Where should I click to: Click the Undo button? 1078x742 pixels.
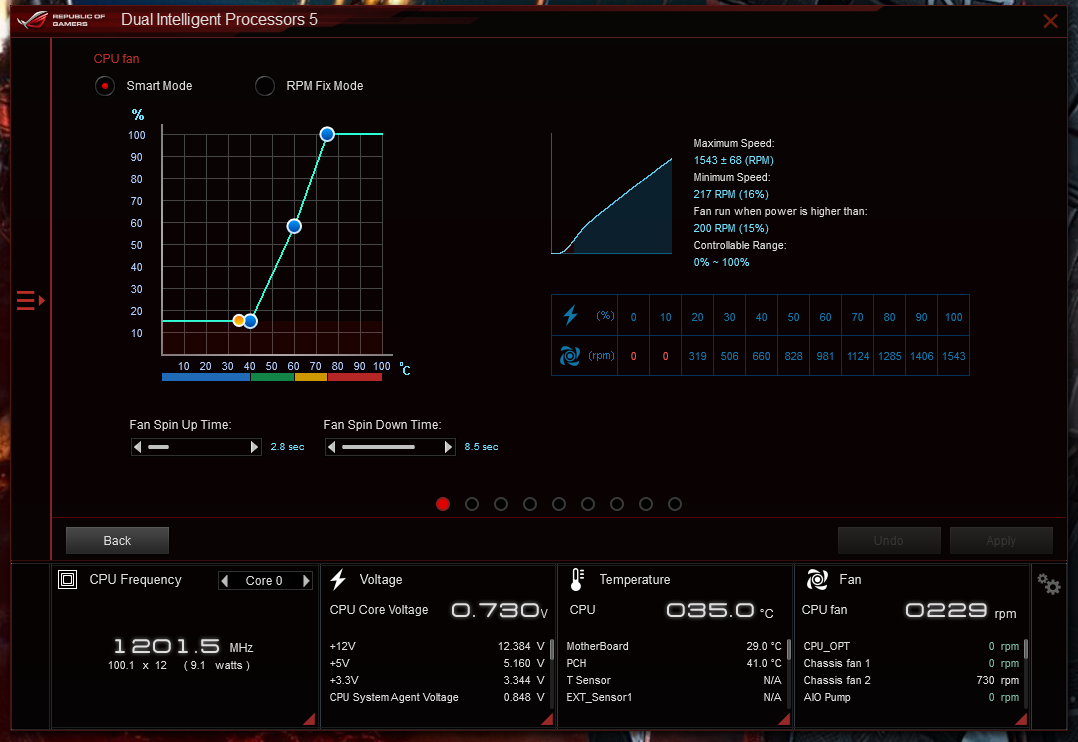[889, 541]
